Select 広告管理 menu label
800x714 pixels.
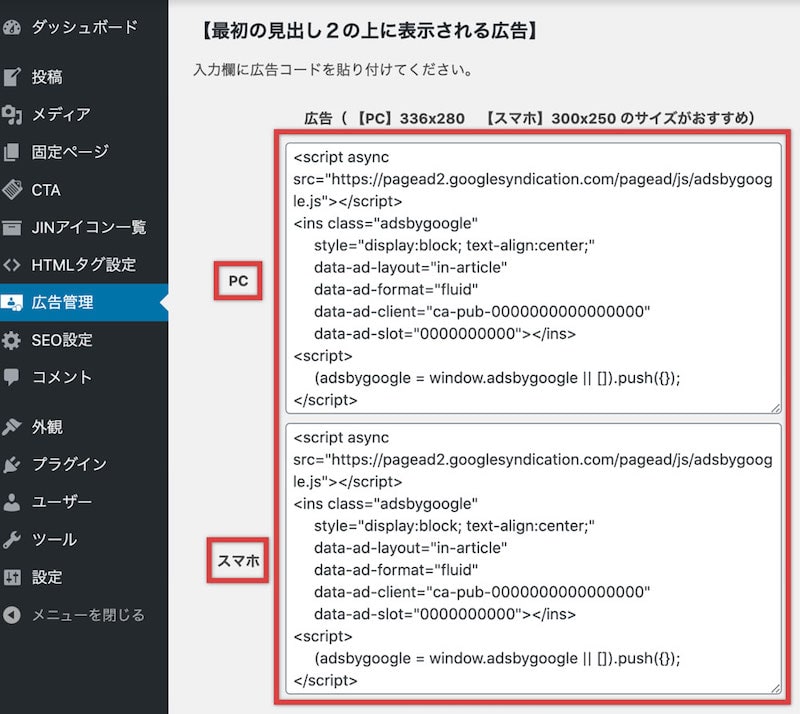click(62, 303)
